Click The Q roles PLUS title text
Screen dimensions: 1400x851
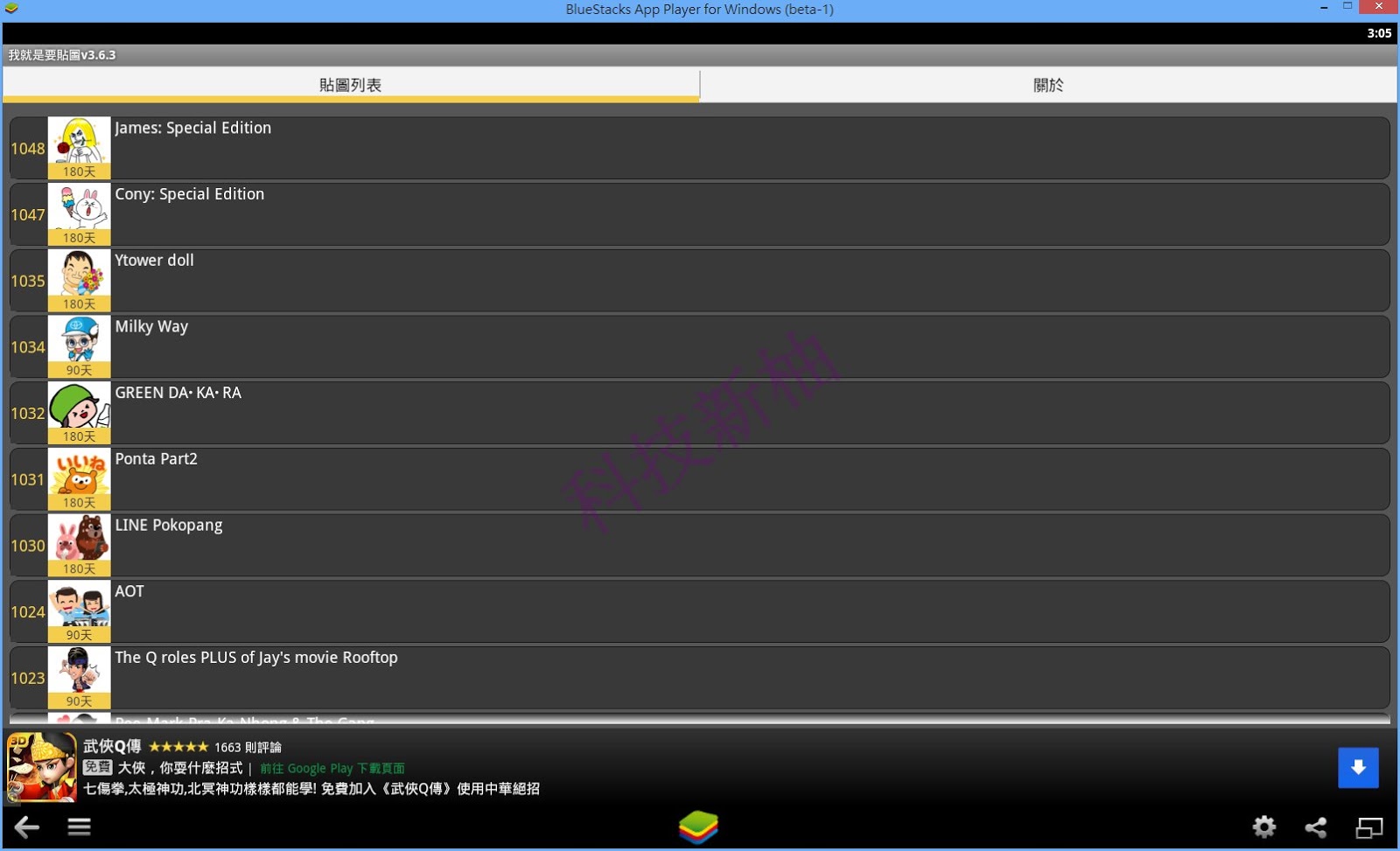(256, 658)
